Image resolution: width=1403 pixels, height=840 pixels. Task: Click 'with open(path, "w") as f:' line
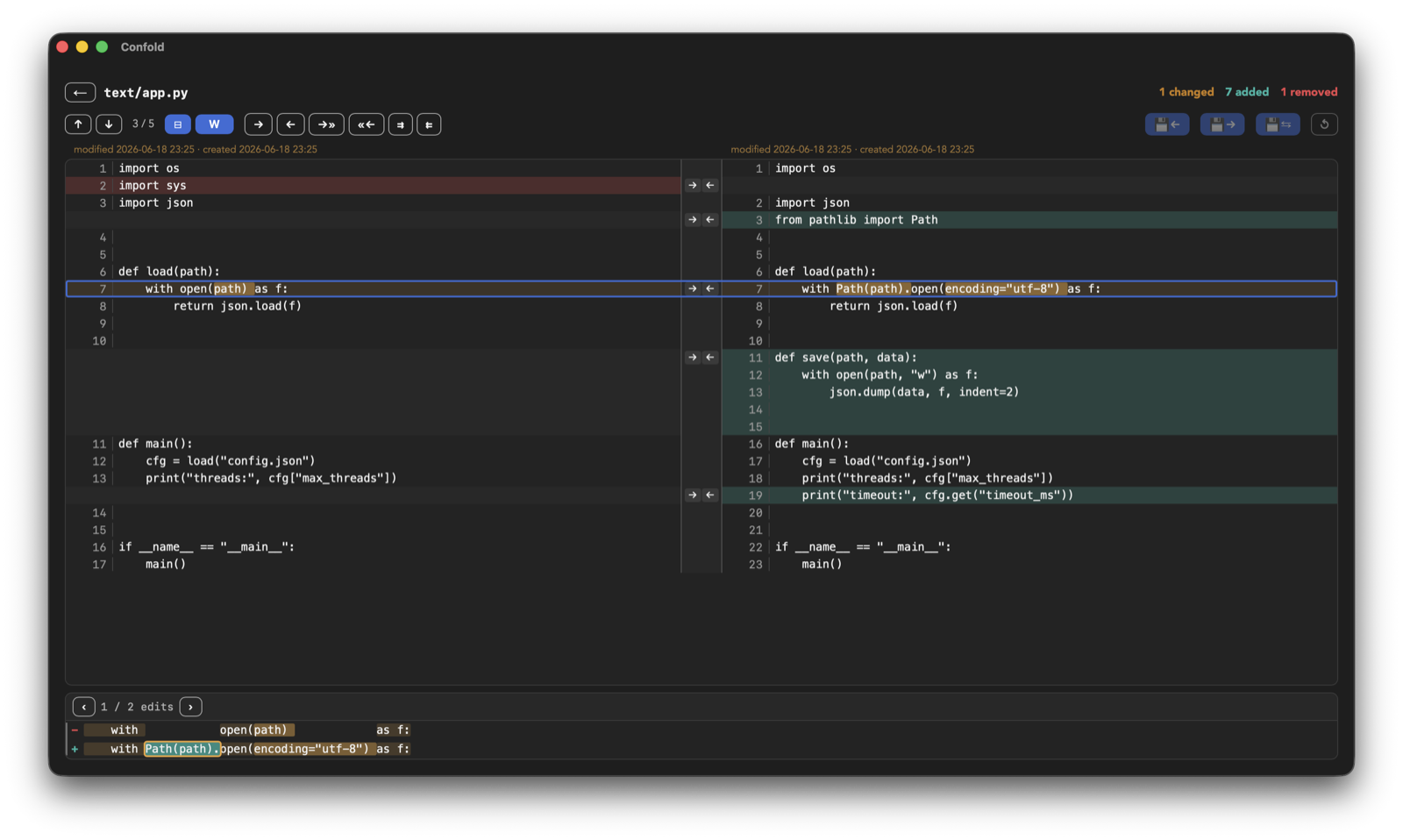(889, 374)
